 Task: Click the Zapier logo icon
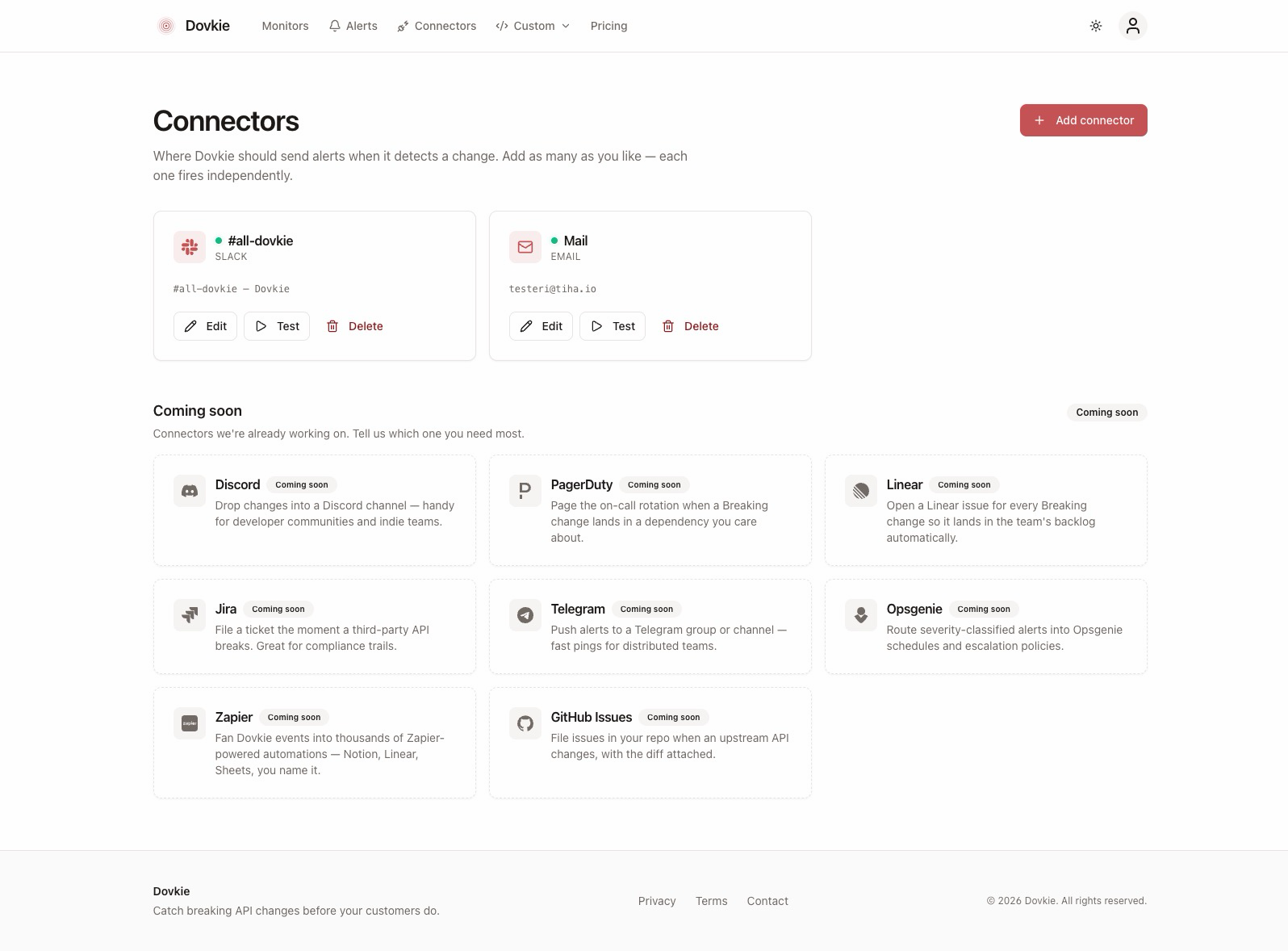(190, 723)
